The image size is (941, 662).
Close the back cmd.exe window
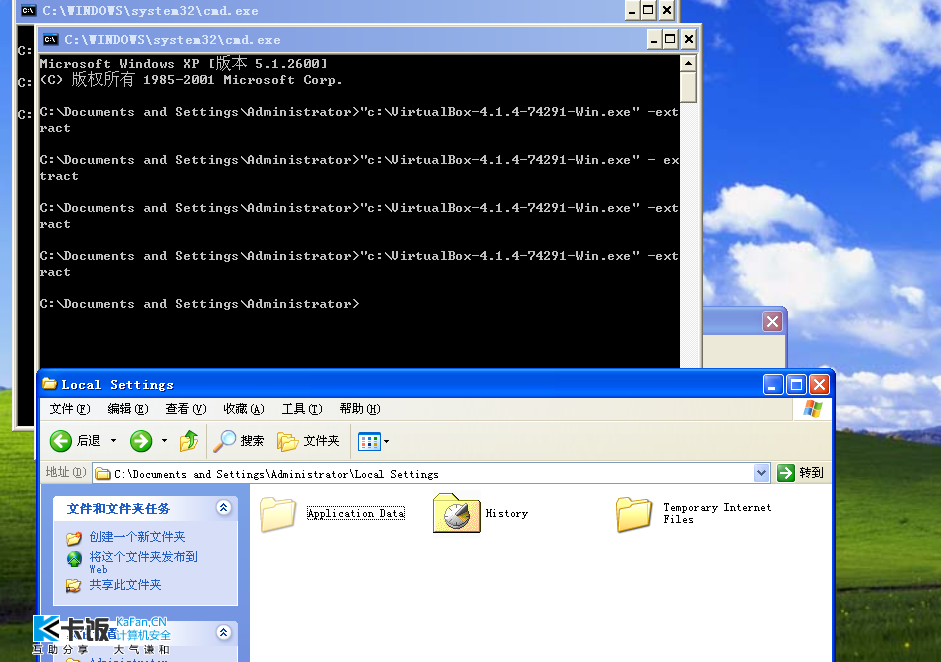pos(667,11)
